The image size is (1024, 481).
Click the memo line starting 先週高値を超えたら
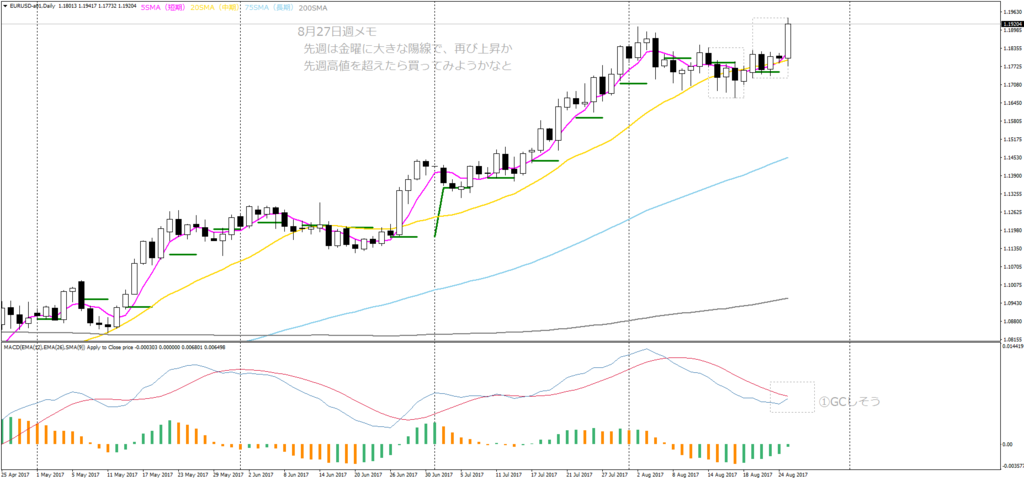(407, 66)
